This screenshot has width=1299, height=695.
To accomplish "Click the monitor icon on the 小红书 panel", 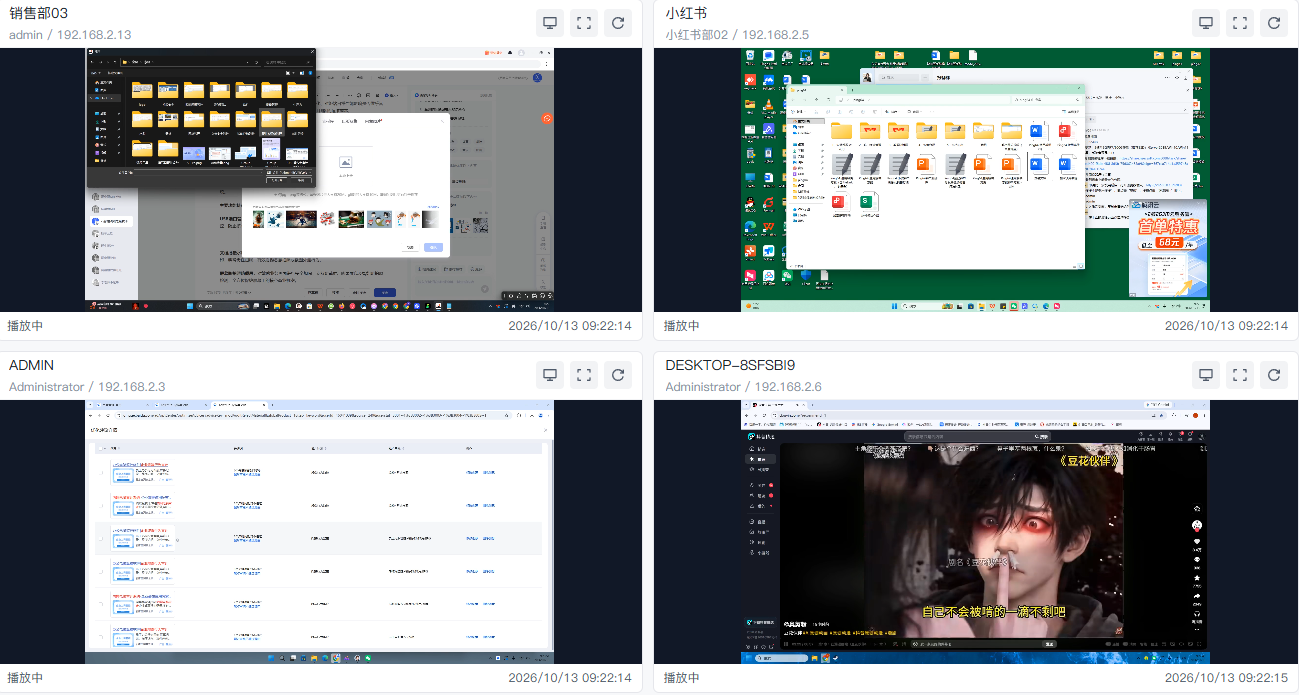I will pyautogui.click(x=1206, y=23).
